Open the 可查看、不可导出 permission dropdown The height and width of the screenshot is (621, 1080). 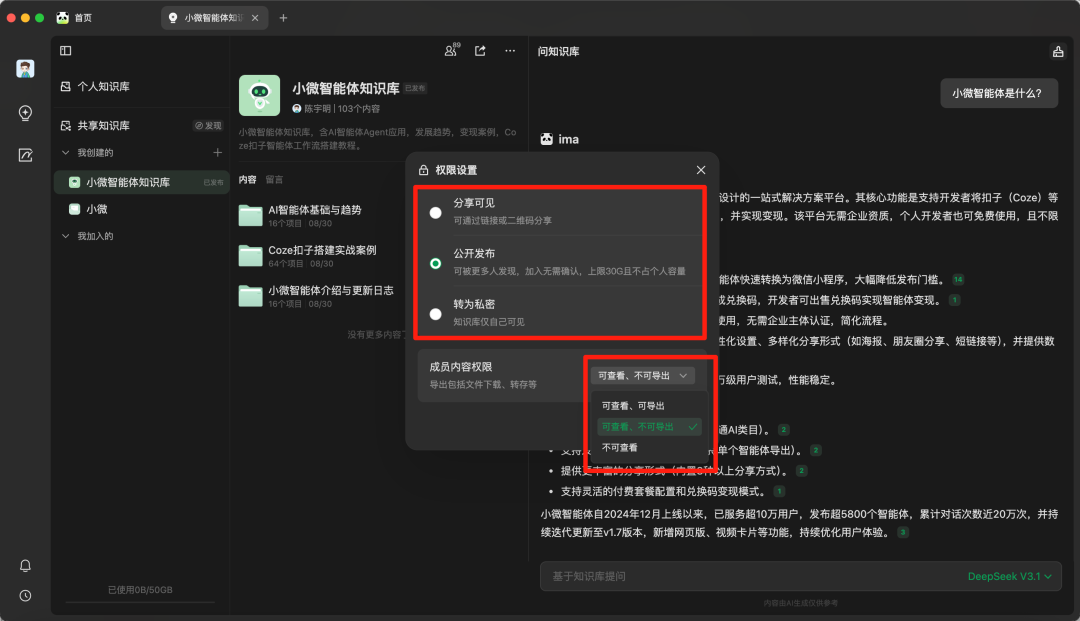[x=641, y=376]
